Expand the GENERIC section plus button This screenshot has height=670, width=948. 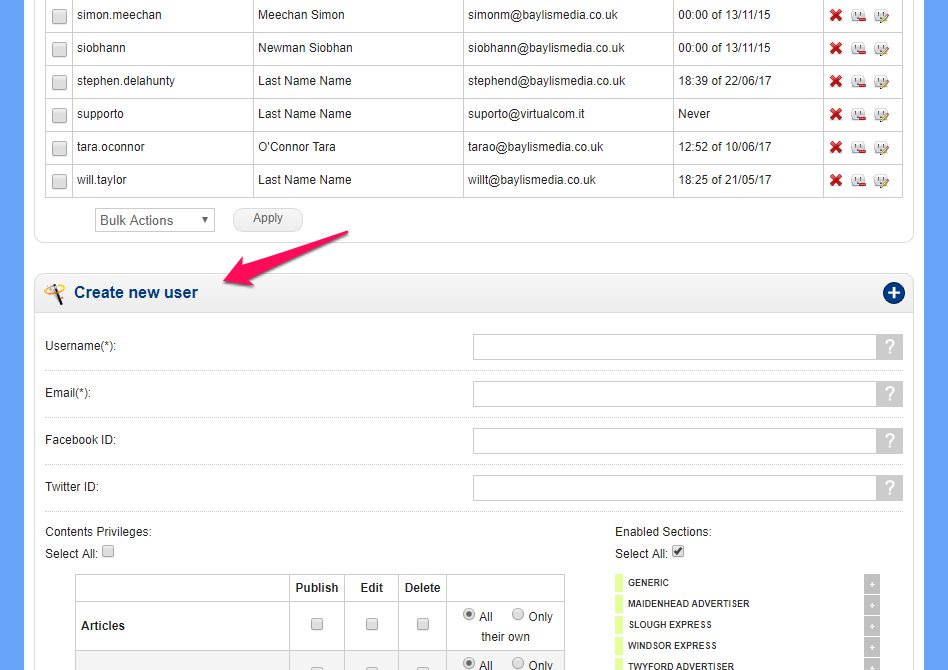pyautogui.click(x=872, y=583)
